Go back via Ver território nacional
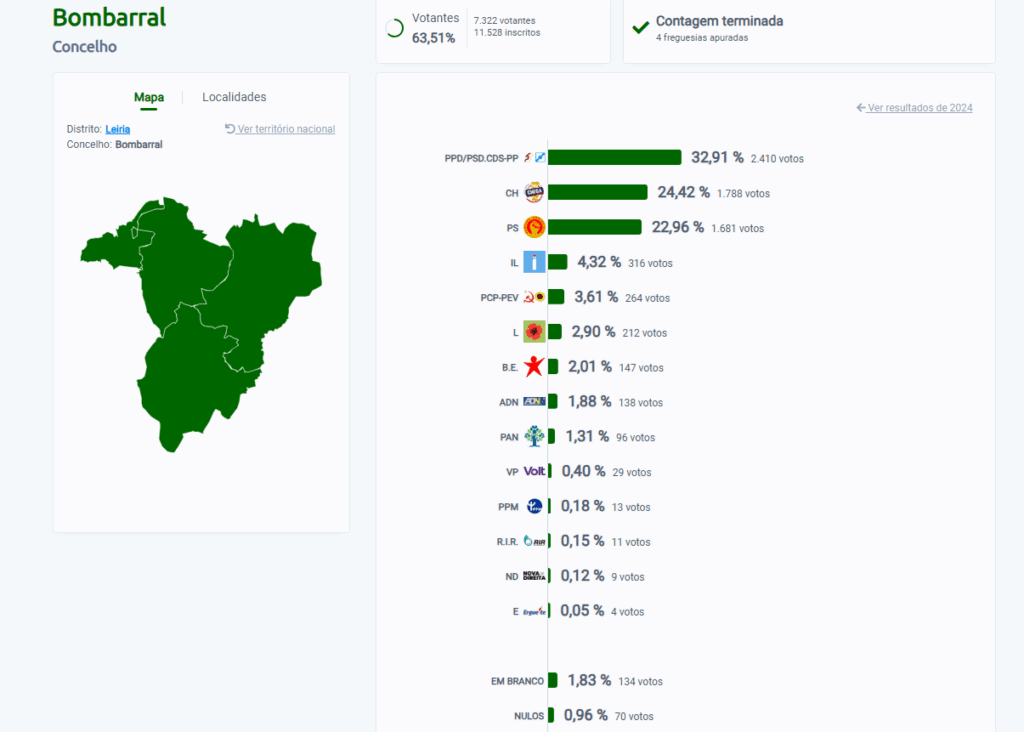 pos(280,129)
